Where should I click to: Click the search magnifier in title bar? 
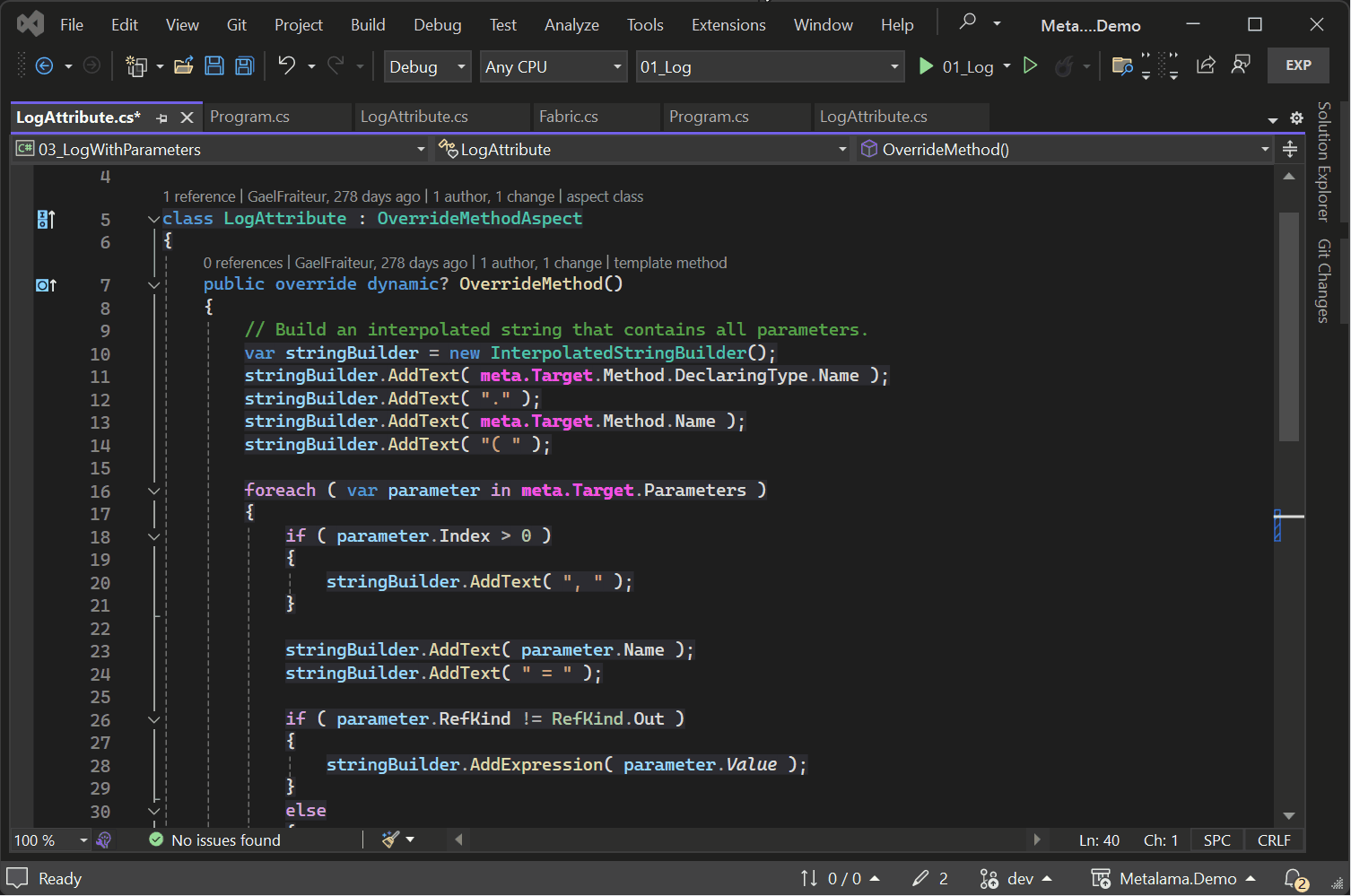pos(967,22)
